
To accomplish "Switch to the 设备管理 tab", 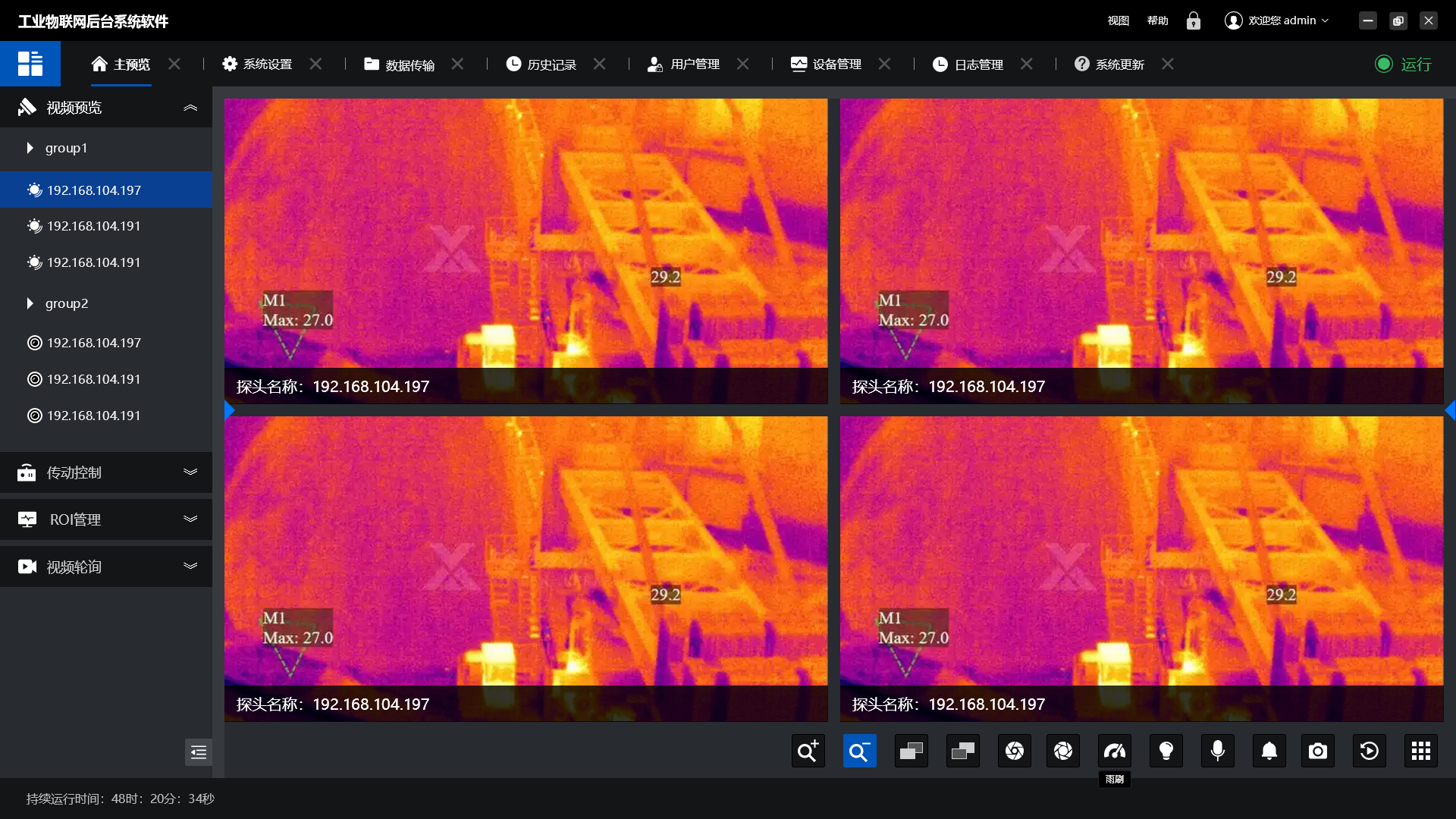I will click(834, 64).
